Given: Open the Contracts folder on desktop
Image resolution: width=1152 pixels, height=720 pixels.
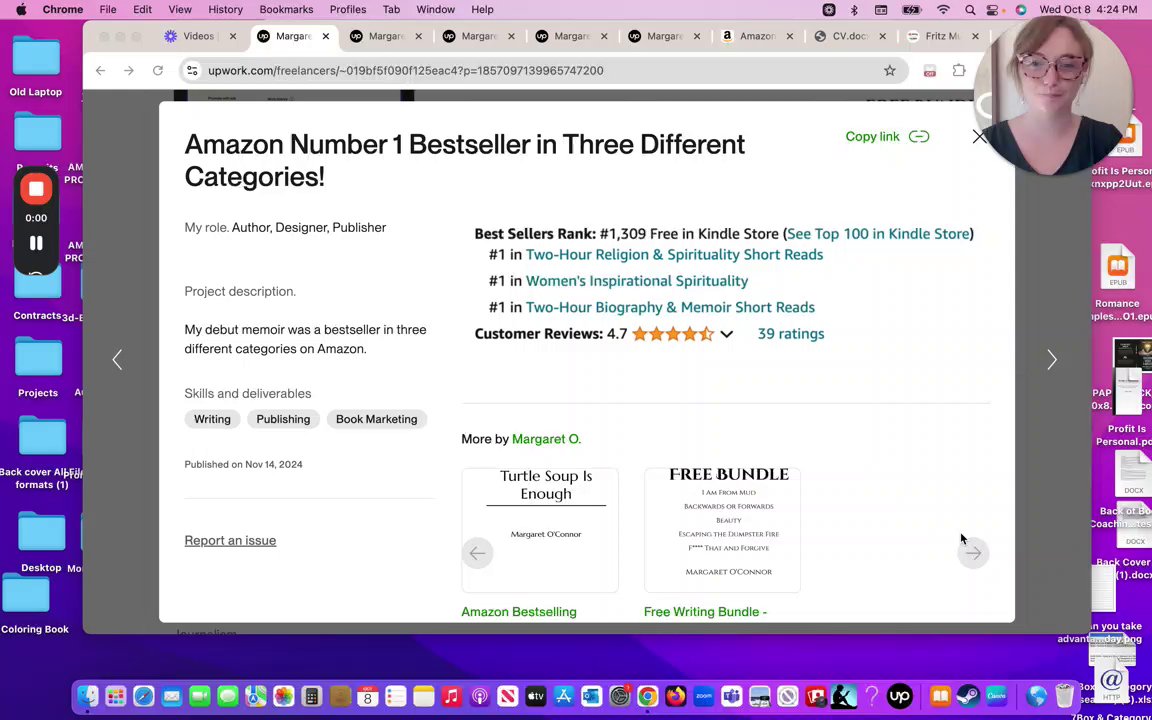Looking at the screenshot, I should (x=37, y=294).
